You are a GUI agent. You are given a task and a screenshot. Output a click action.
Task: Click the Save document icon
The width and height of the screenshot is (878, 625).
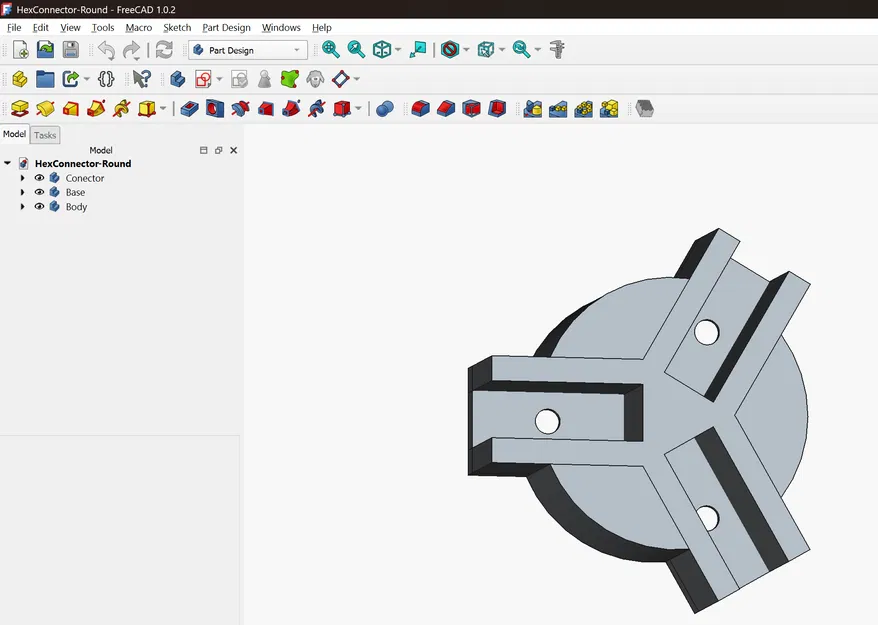coord(70,49)
